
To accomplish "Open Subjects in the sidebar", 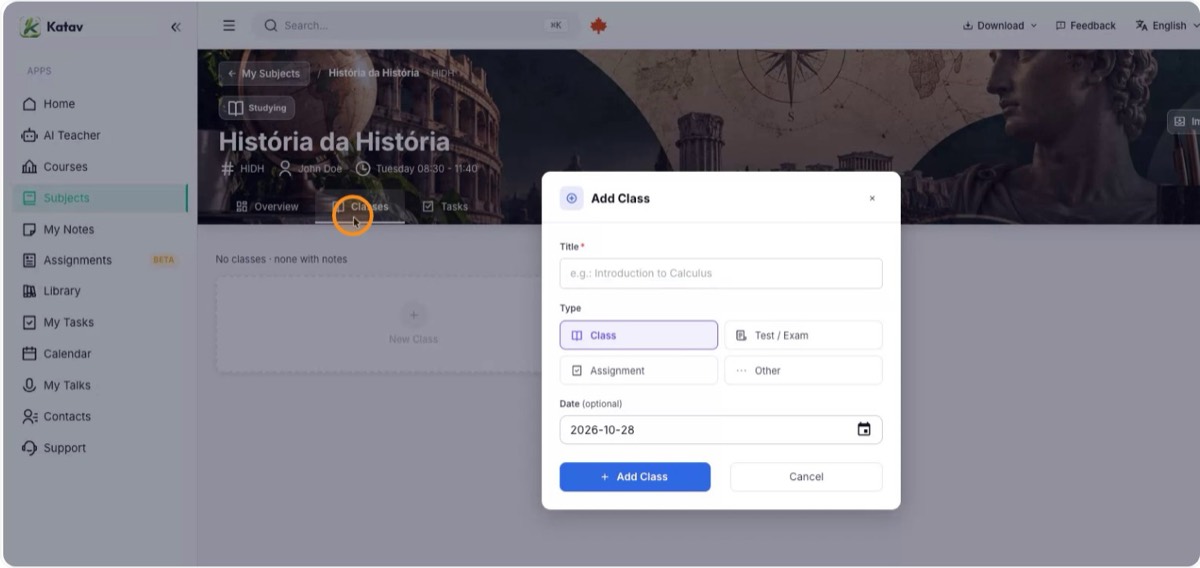I will [x=100, y=198].
